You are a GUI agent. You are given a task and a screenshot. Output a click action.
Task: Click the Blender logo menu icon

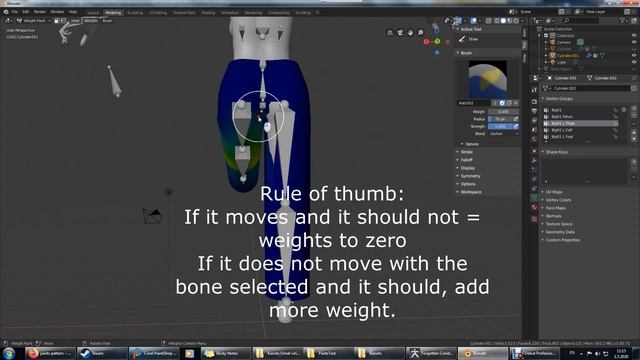click(x=6, y=12)
